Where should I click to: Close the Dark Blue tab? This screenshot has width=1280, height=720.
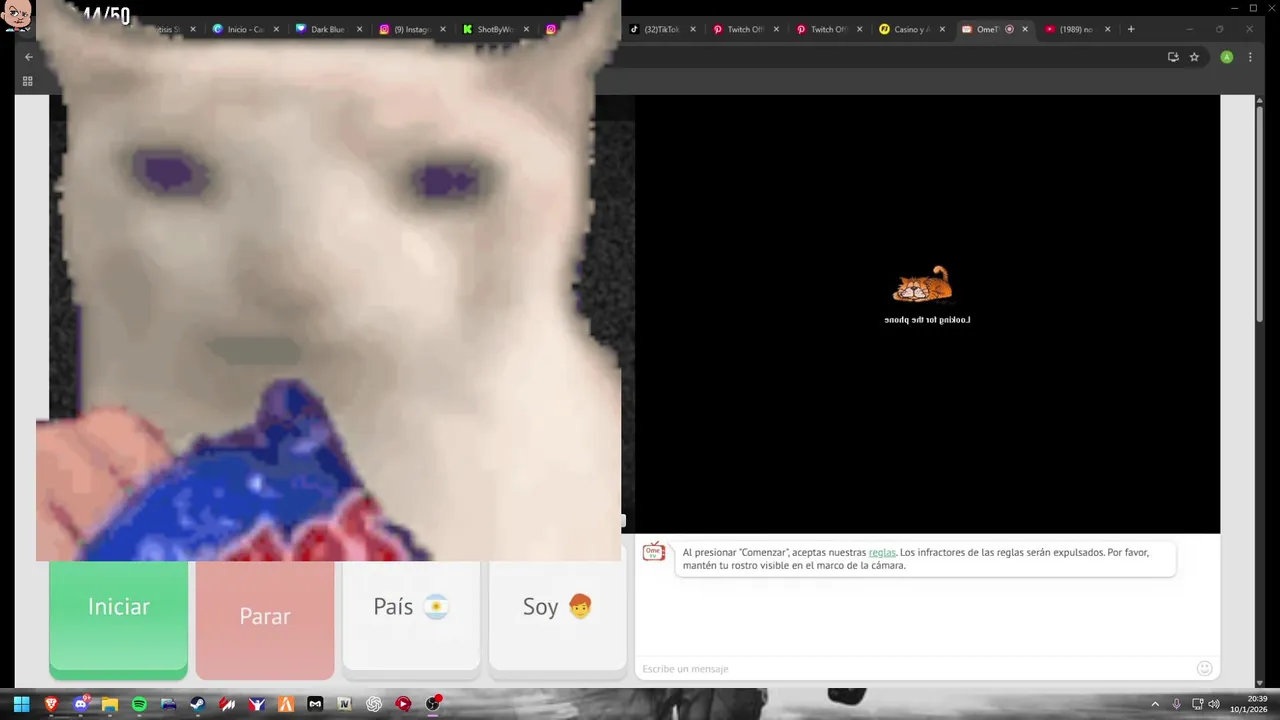[x=360, y=29]
